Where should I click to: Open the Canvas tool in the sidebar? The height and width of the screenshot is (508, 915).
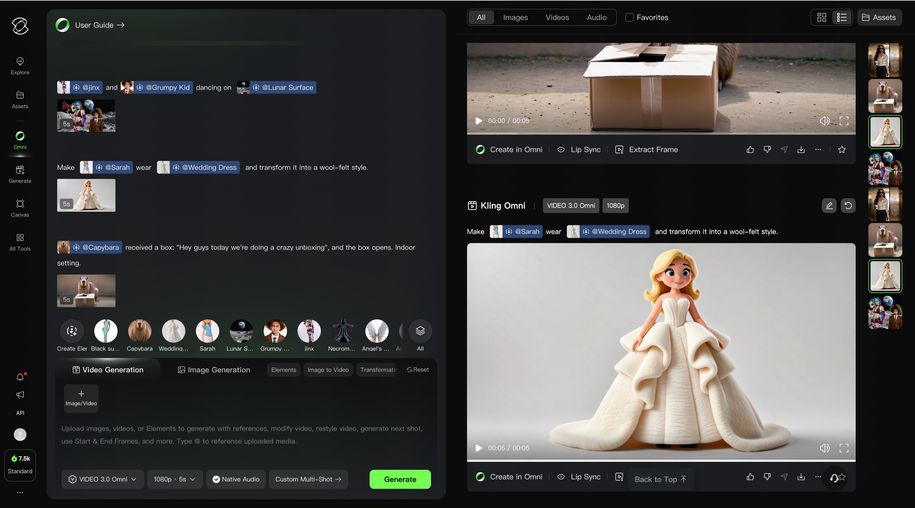[20, 207]
